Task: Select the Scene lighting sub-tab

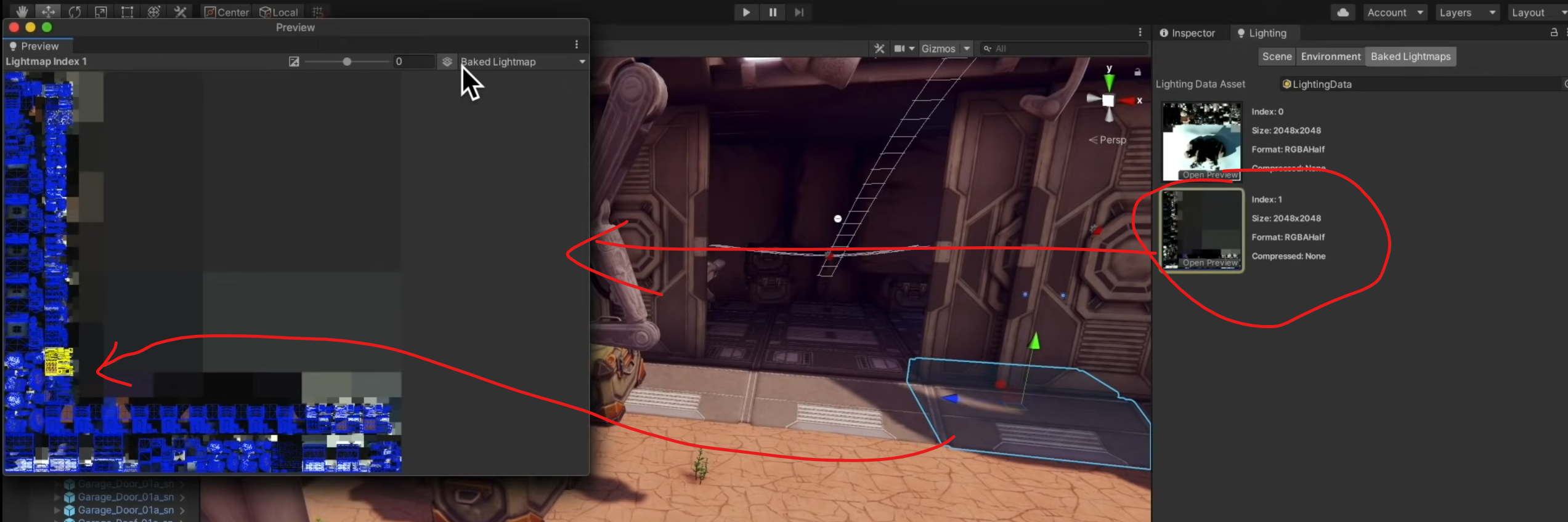Action: [1277, 57]
